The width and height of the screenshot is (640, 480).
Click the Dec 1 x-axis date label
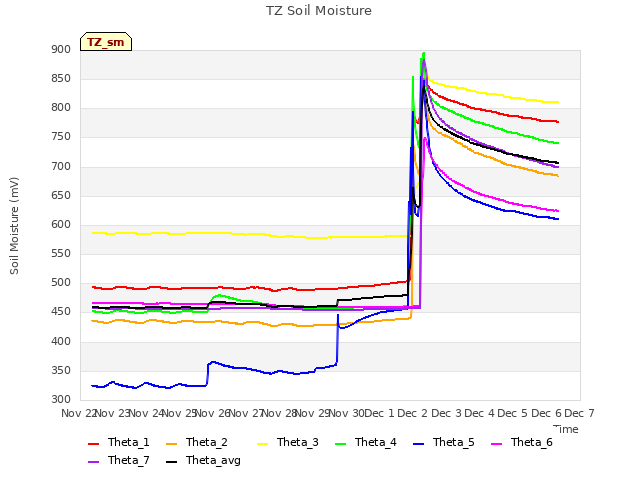point(379,413)
